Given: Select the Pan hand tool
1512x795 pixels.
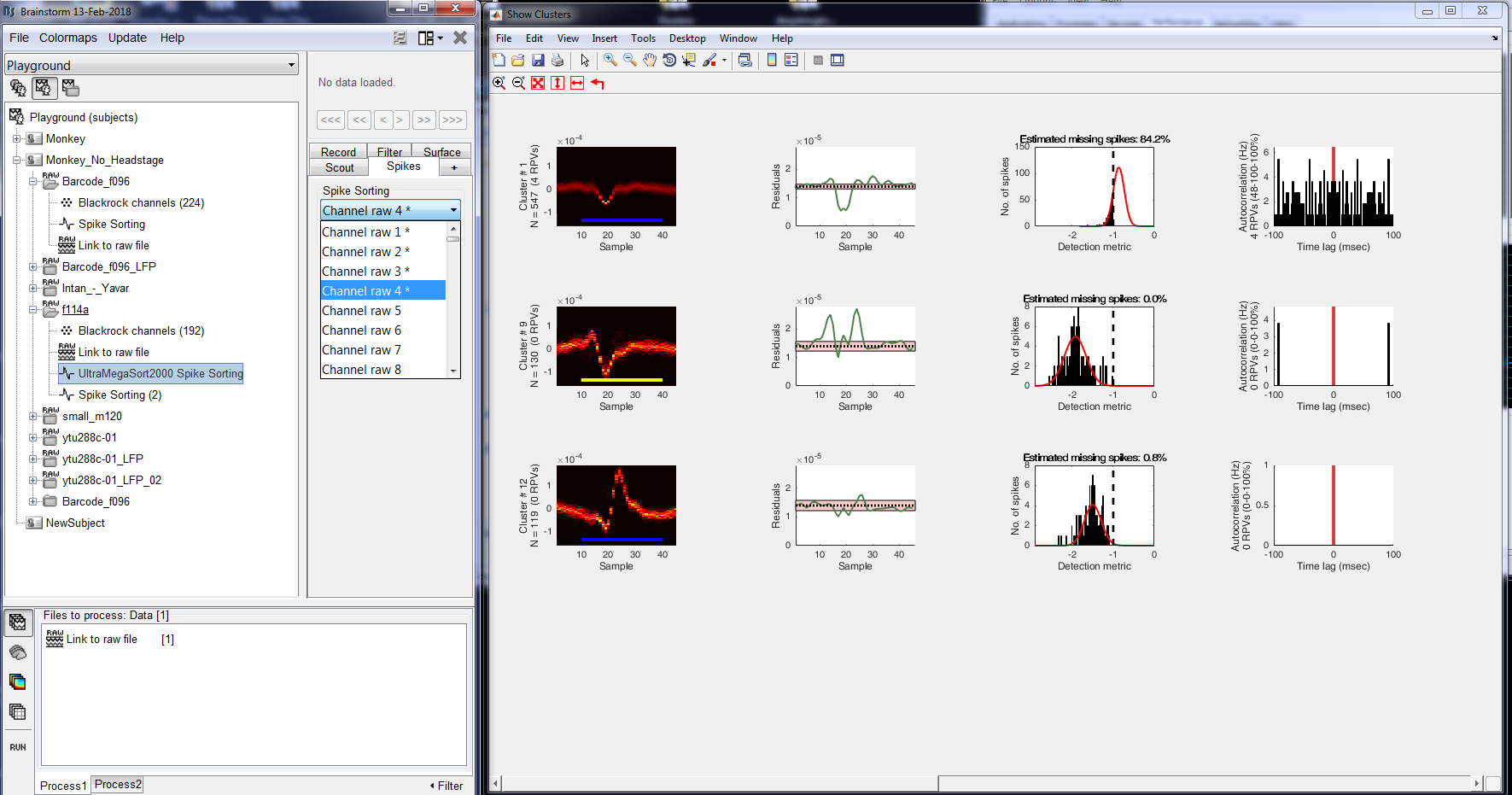Looking at the screenshot, I should [x=650, y=60].
